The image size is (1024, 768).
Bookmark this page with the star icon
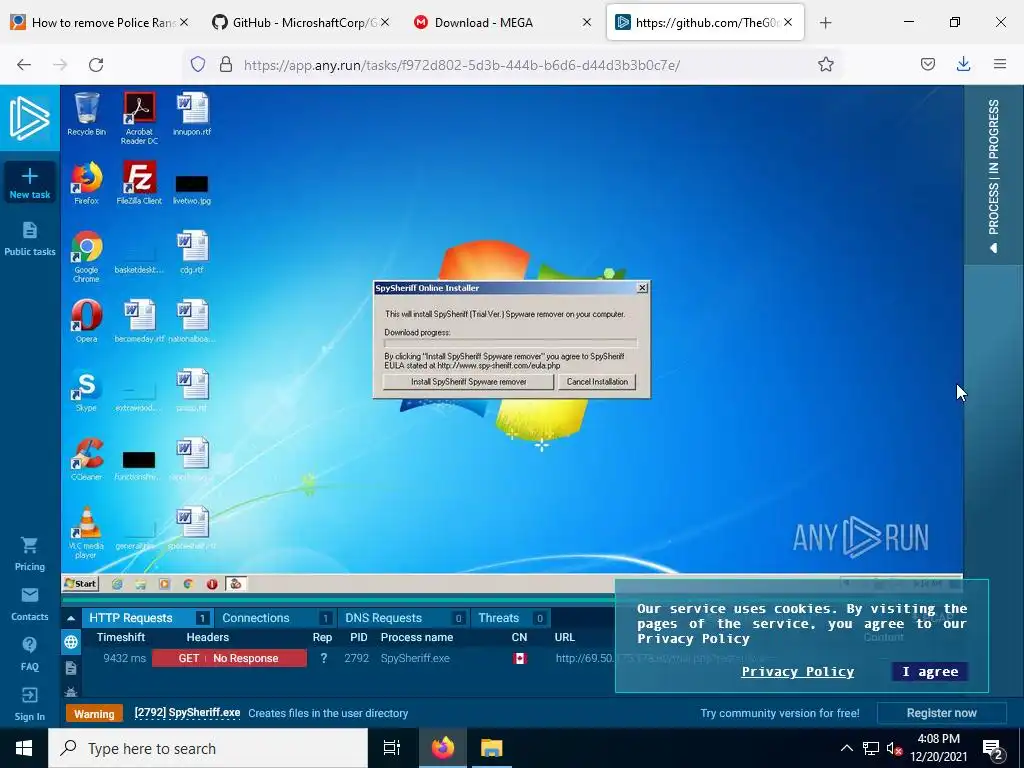(x=825, y=65)
